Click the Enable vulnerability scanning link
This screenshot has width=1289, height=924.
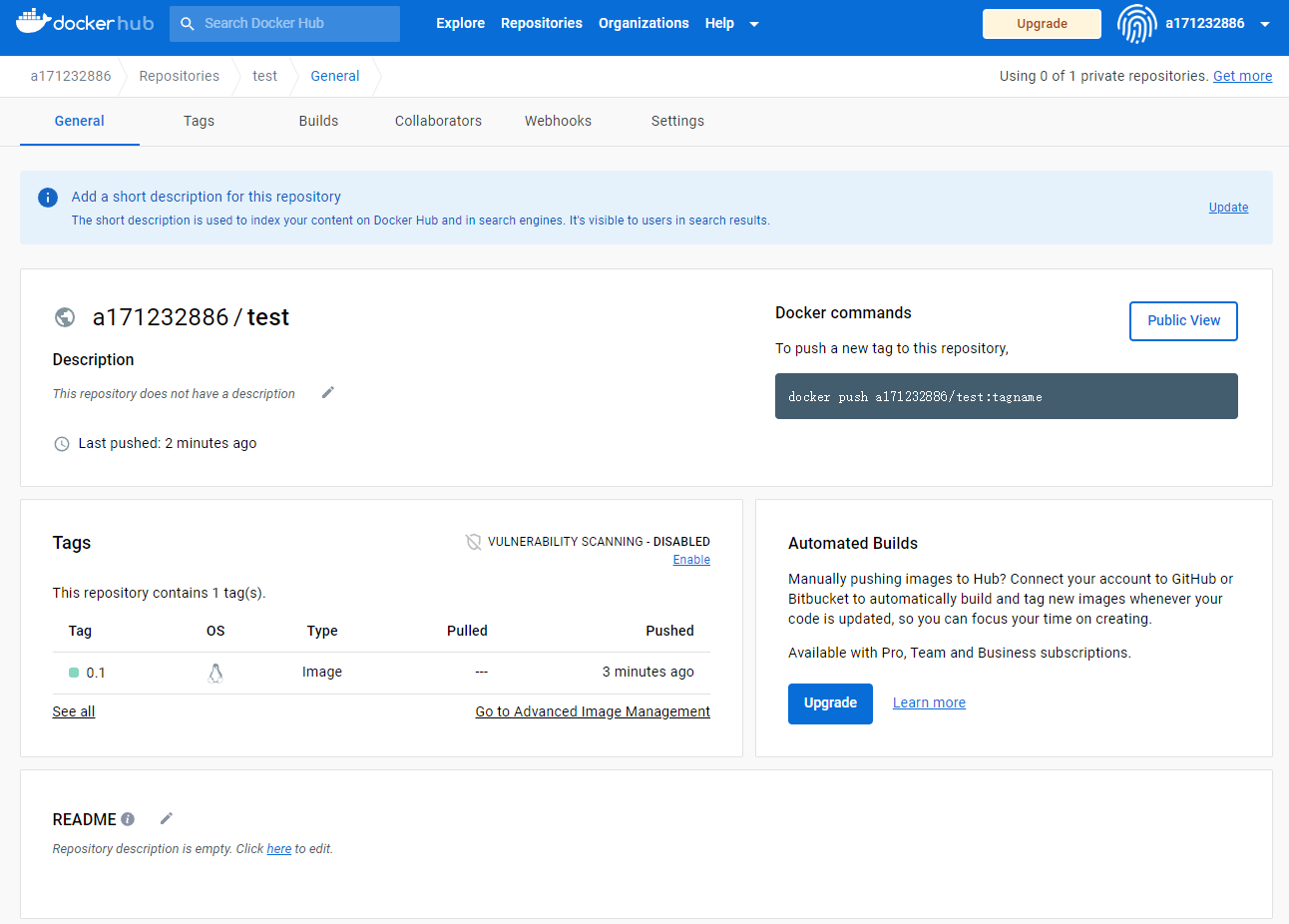coord(691,560)
